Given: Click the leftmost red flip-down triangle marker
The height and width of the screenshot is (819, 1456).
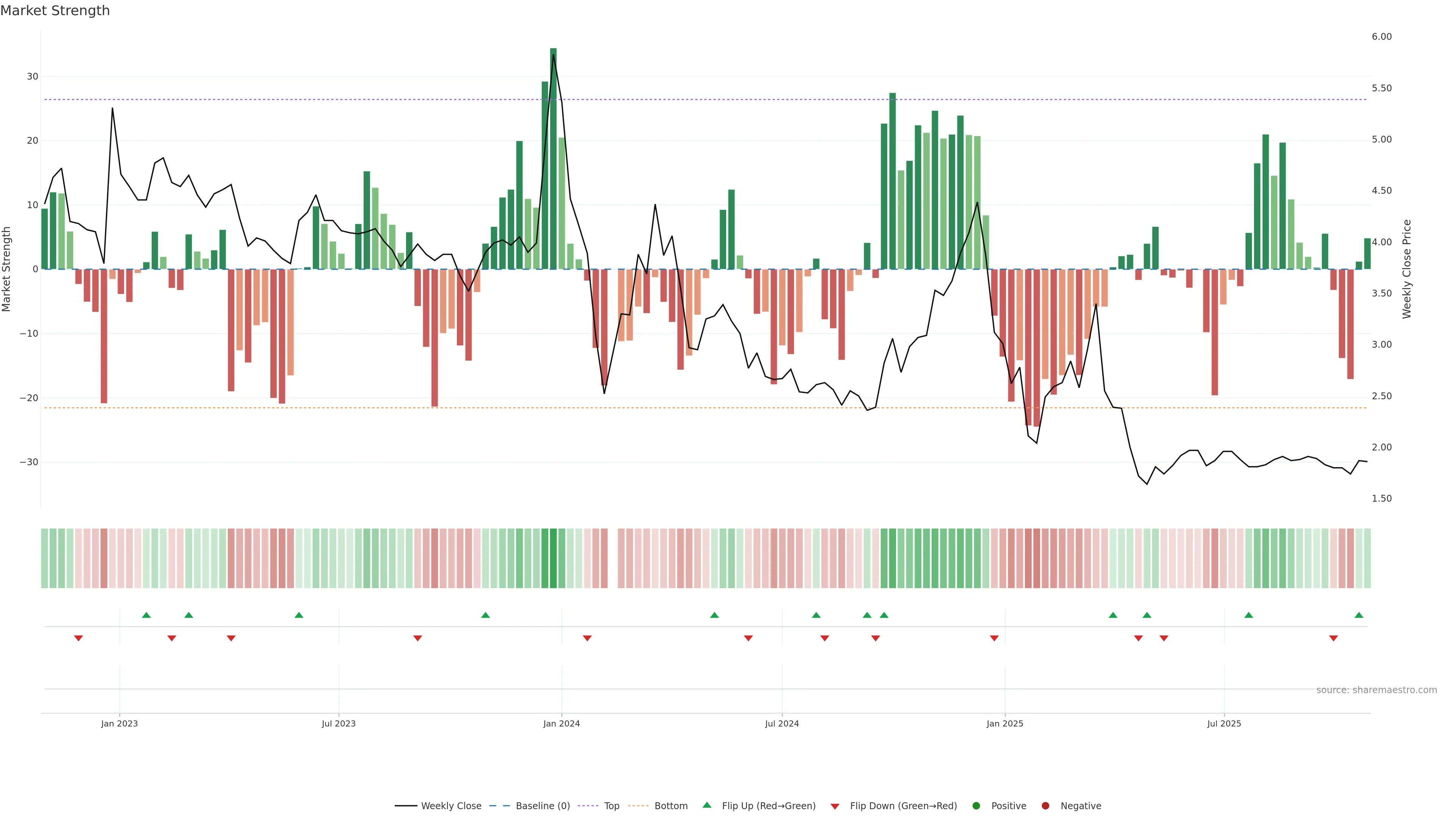Looking at the screenshot, I should pos(78,638).
